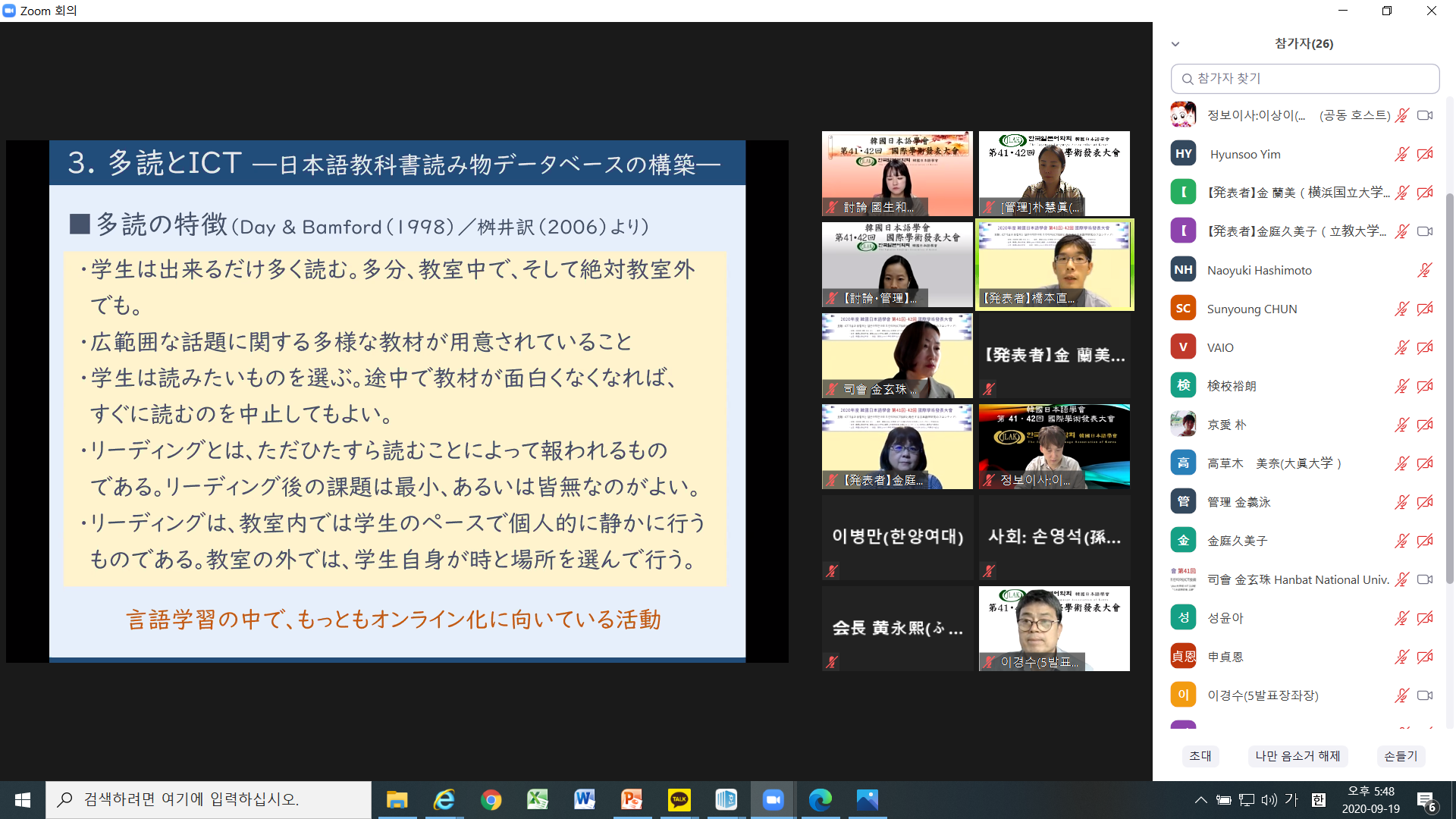
Task: Select participant 司會 金玄珠 Hanbat National Univ.
Action: (1297, 579)
